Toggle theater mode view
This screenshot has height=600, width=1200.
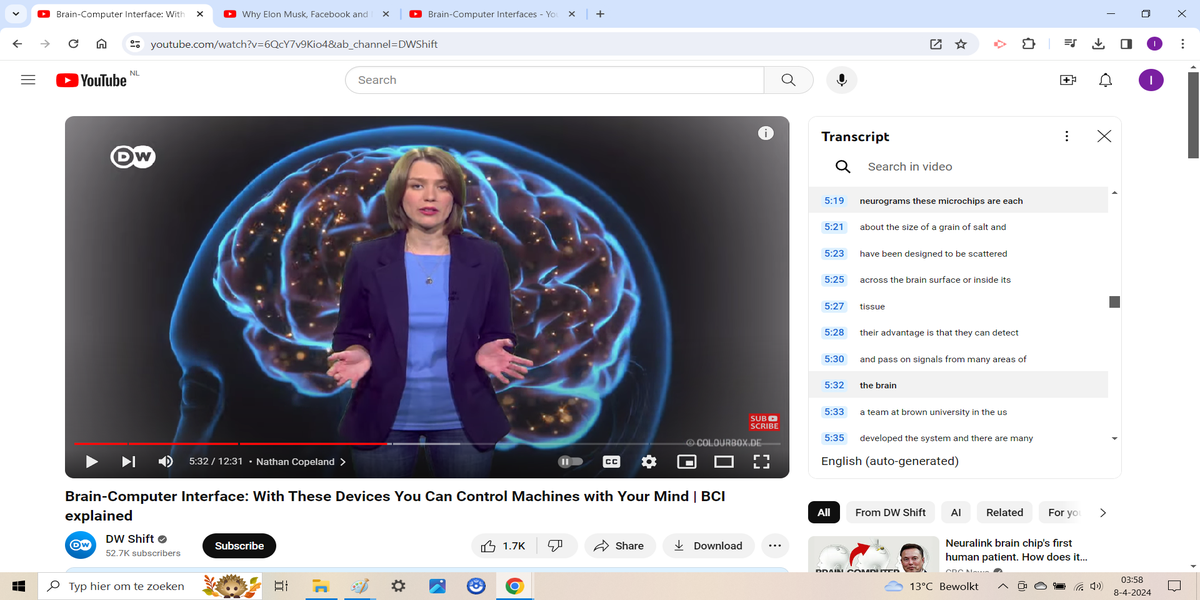pyautogui.click(x=724, y=462)
